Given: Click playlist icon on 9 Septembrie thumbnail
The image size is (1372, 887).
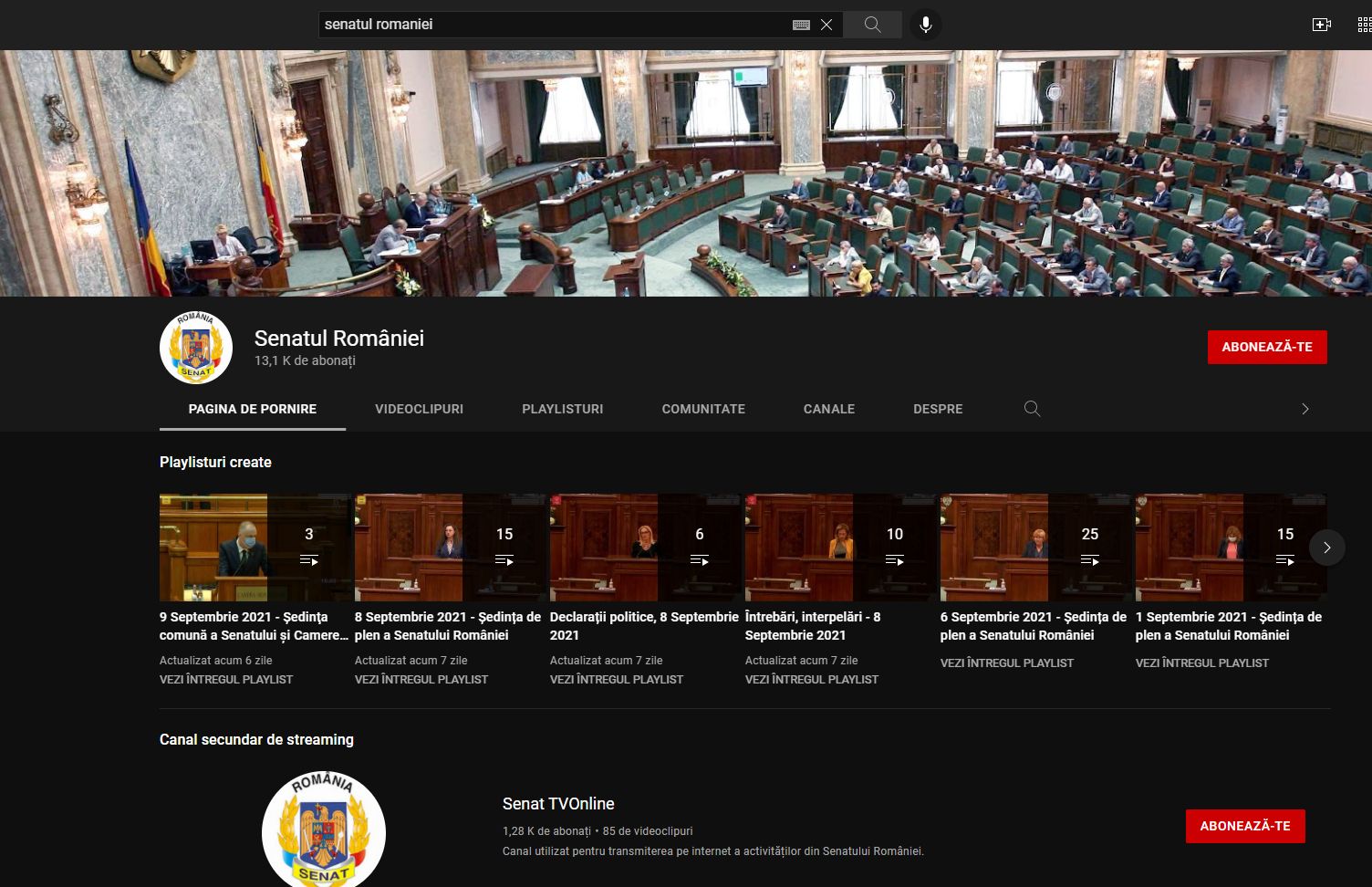Looking at the screenshot, I should coord(308,560).
